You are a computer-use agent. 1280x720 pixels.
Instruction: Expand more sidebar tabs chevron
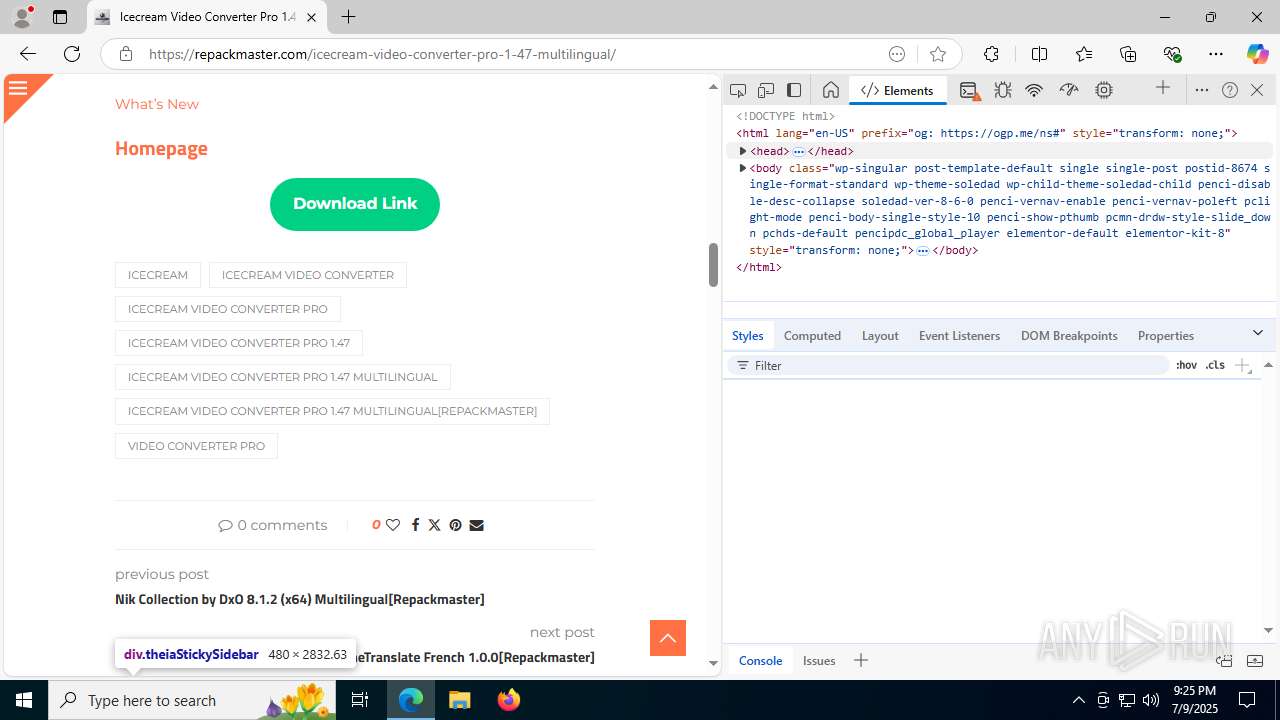pos(1258,333)
